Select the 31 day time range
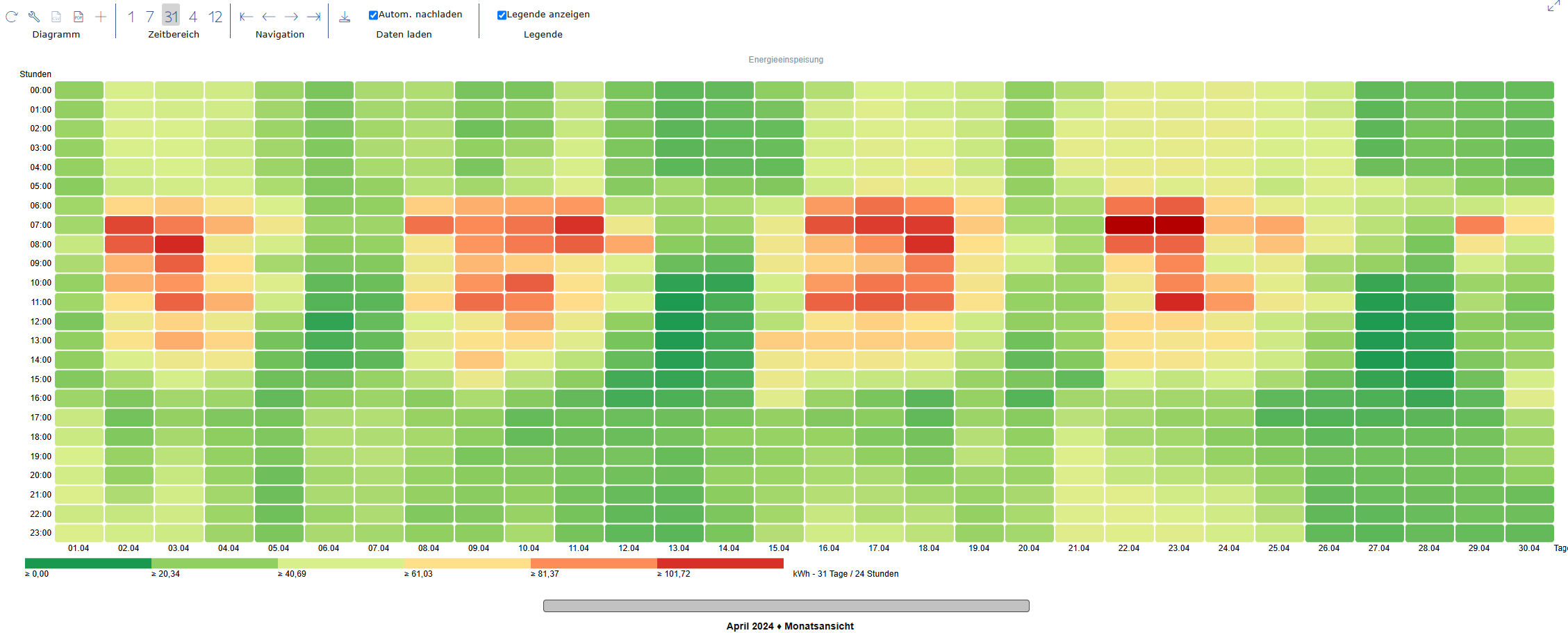The height and width of the screenshot is (633, 1568). click(x=172, y=16)
